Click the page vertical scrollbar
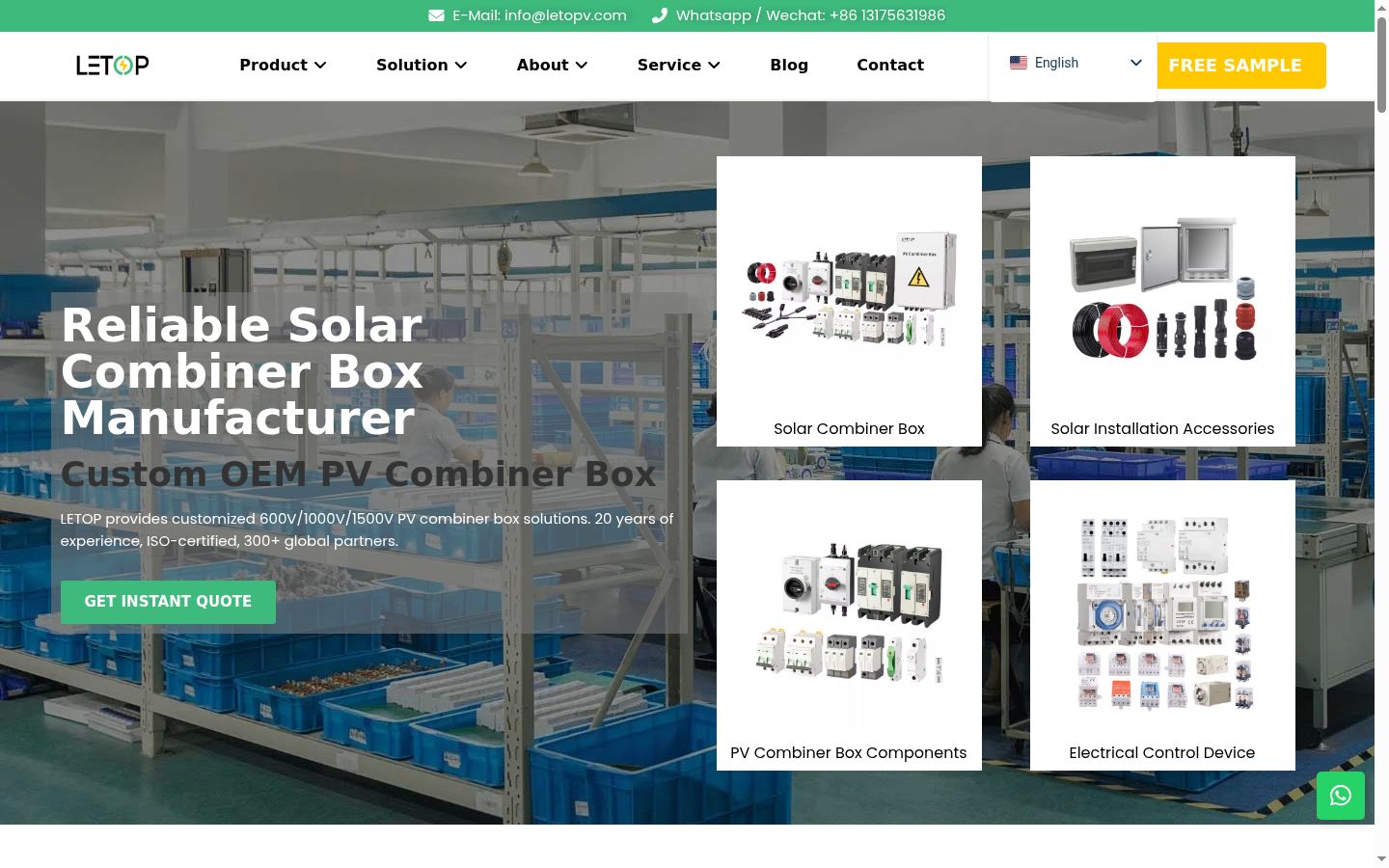Viewport: 1389px width, 868px height. [x=1381, y=434]
